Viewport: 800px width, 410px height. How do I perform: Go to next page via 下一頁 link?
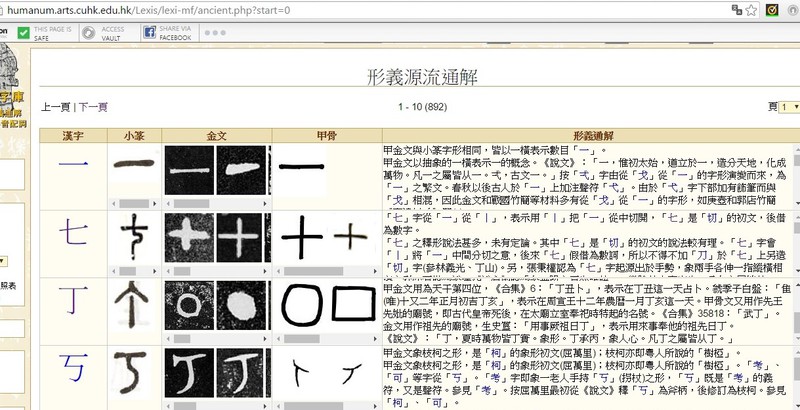pos(93,107)
